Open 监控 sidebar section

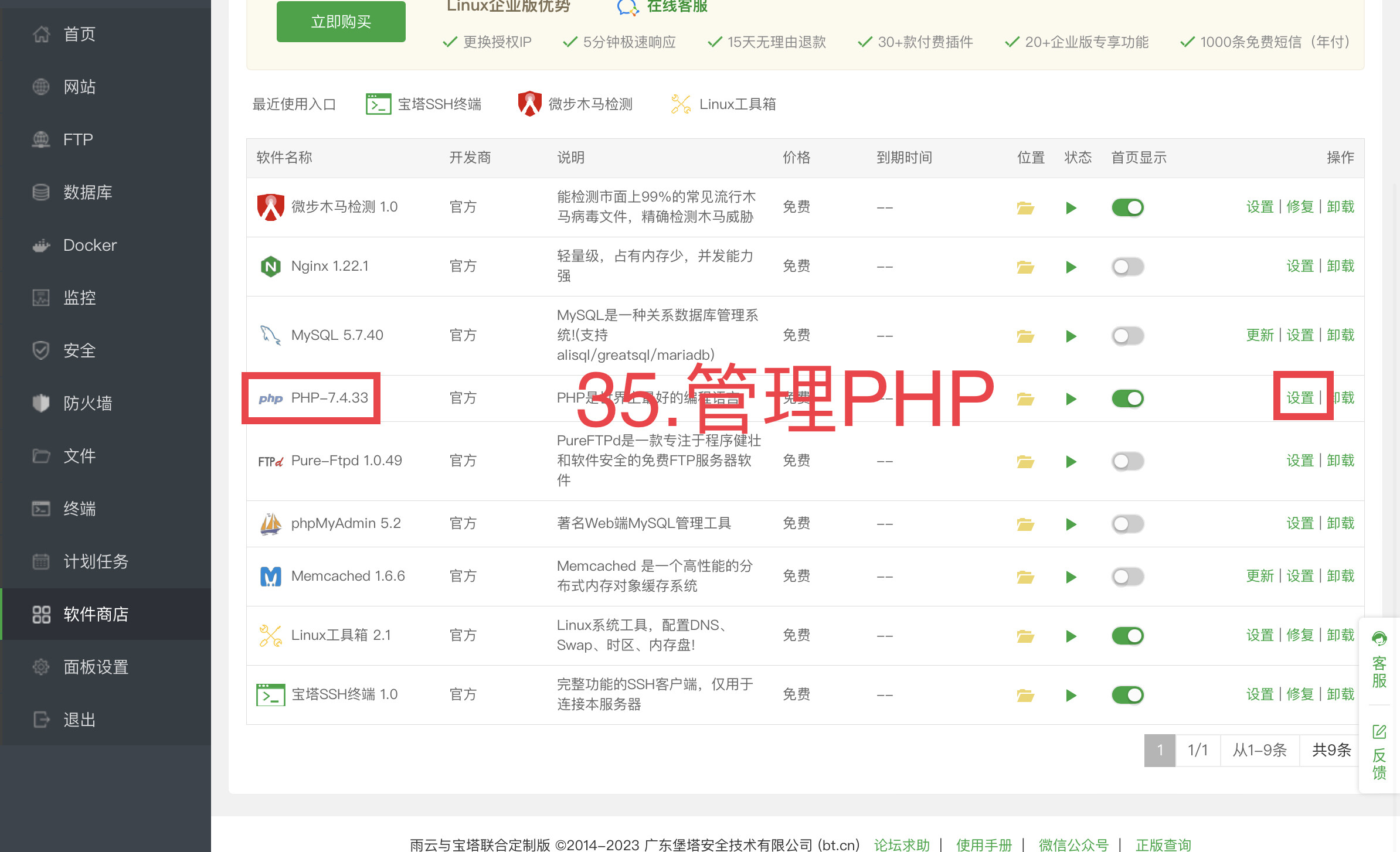106,298
